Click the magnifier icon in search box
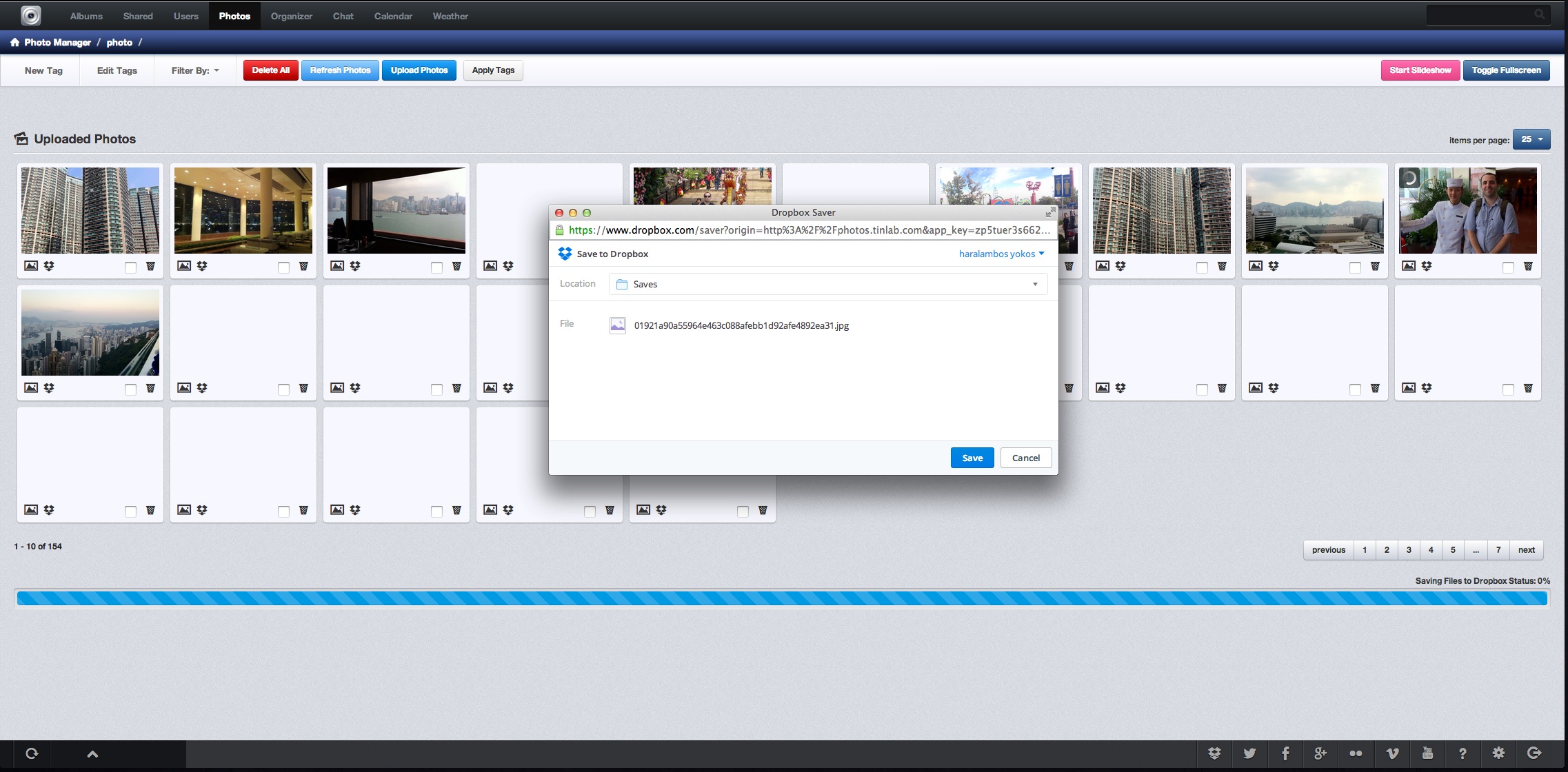 1539,14
